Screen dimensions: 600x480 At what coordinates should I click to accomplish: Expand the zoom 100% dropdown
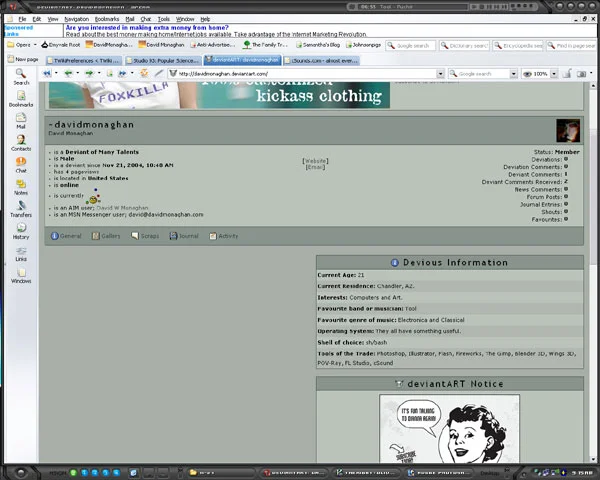(x=554, y=74)
